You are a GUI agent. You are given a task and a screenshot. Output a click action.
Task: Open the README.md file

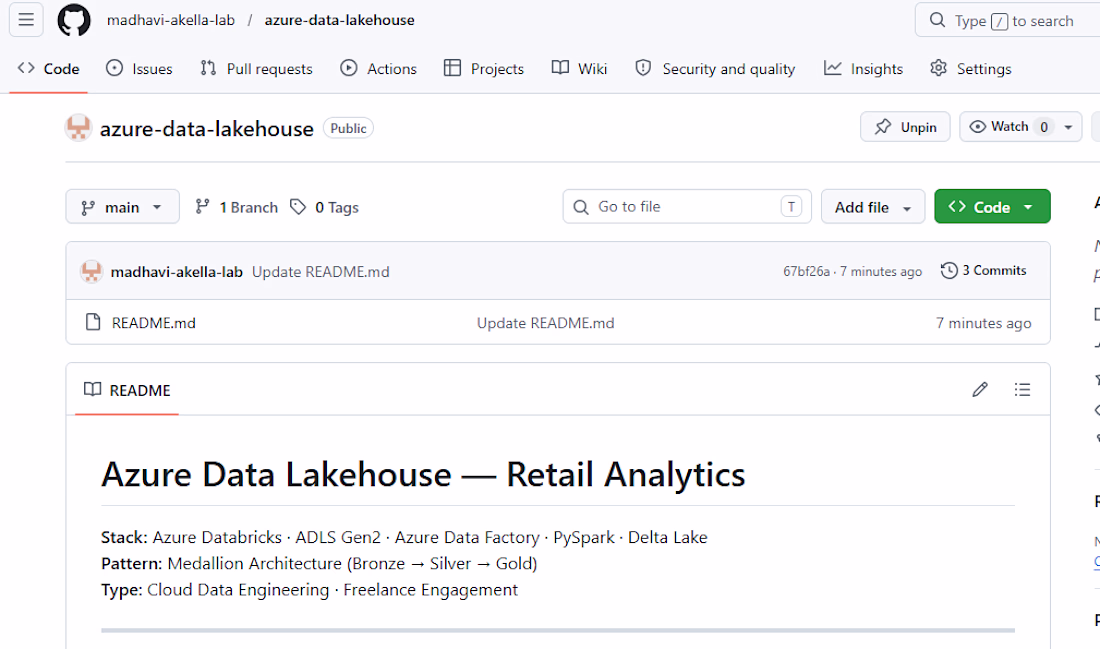pyautogui.click(x=154, y=323)
